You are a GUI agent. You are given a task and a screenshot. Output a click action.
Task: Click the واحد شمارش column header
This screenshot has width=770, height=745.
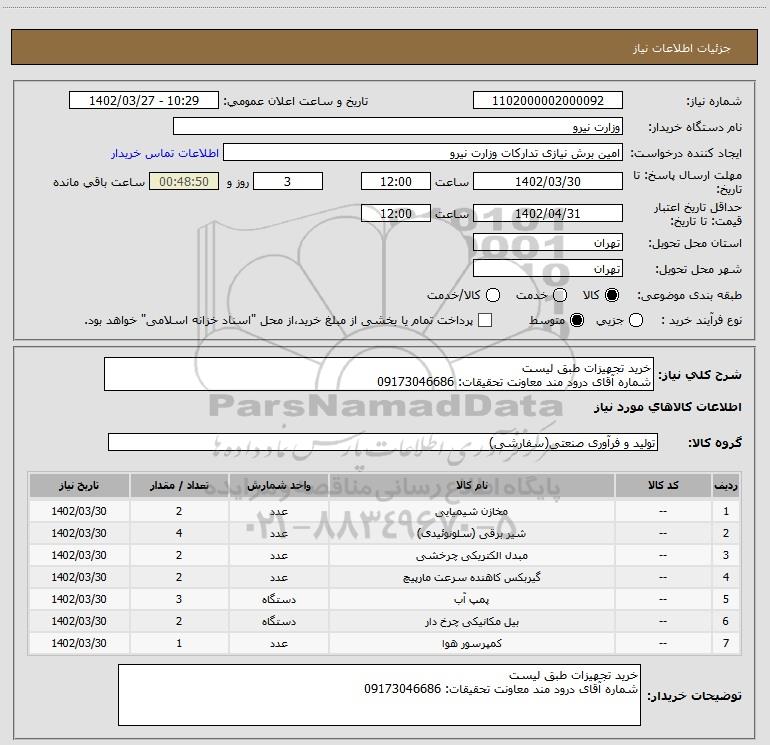(x=278, y=486)
